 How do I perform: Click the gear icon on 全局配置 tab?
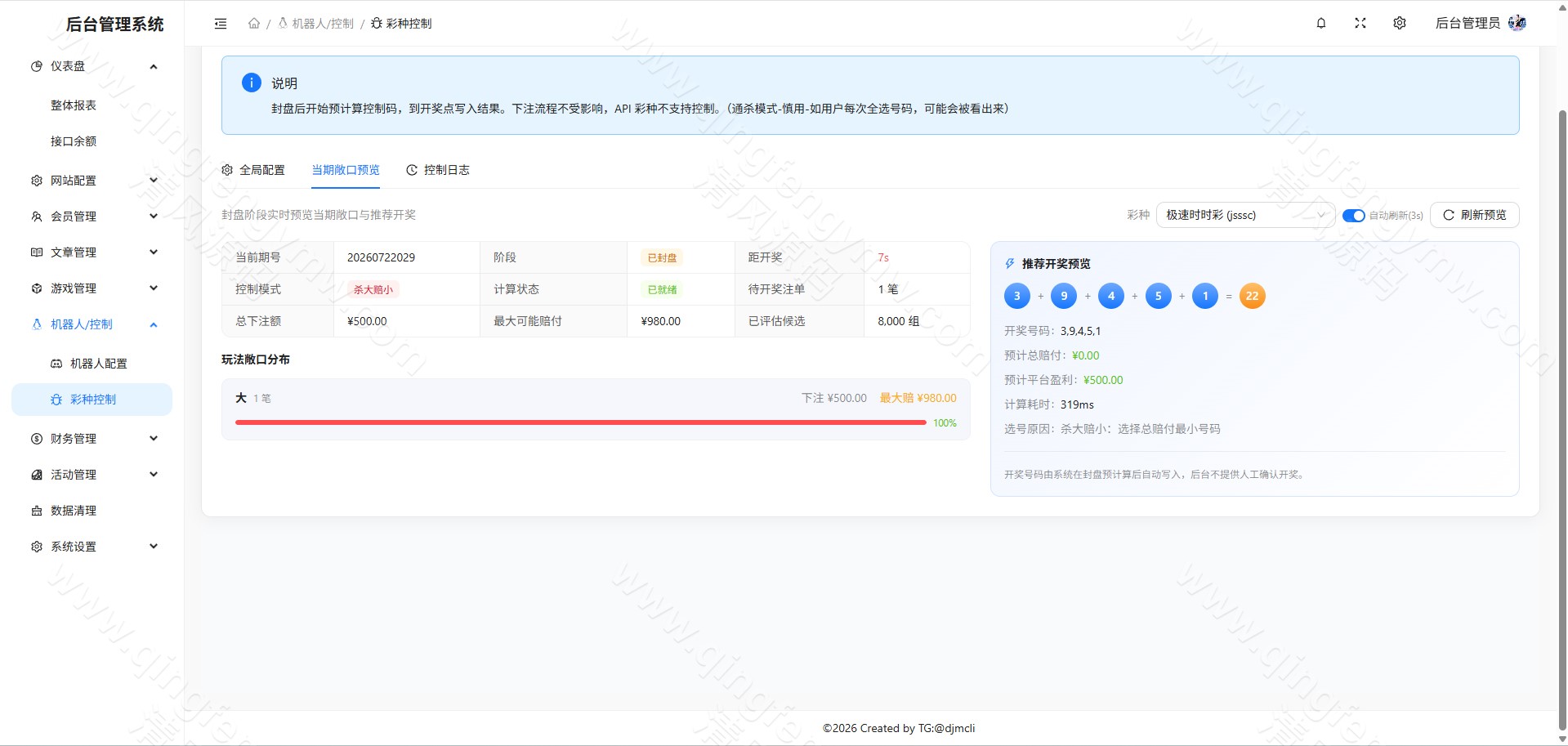227,170
